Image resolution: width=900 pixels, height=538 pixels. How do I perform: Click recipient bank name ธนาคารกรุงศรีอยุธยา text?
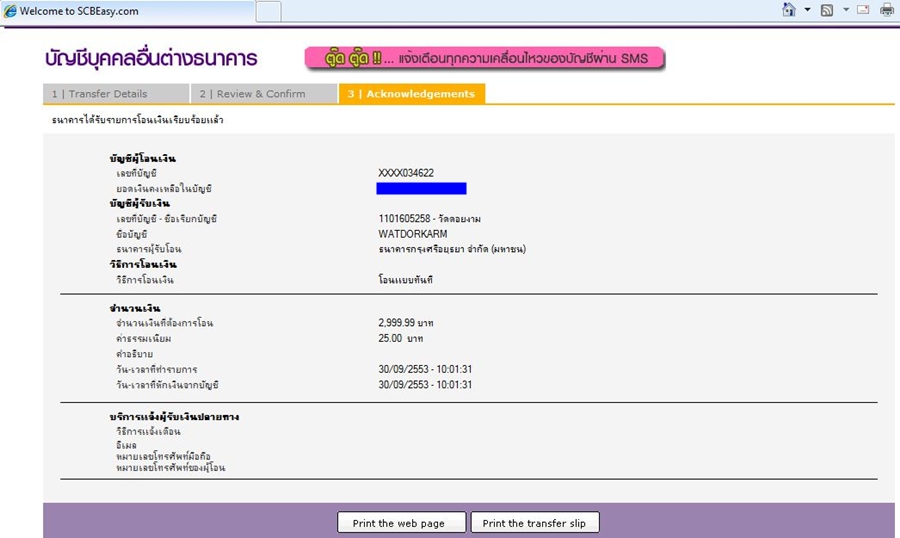coord(452,249)
